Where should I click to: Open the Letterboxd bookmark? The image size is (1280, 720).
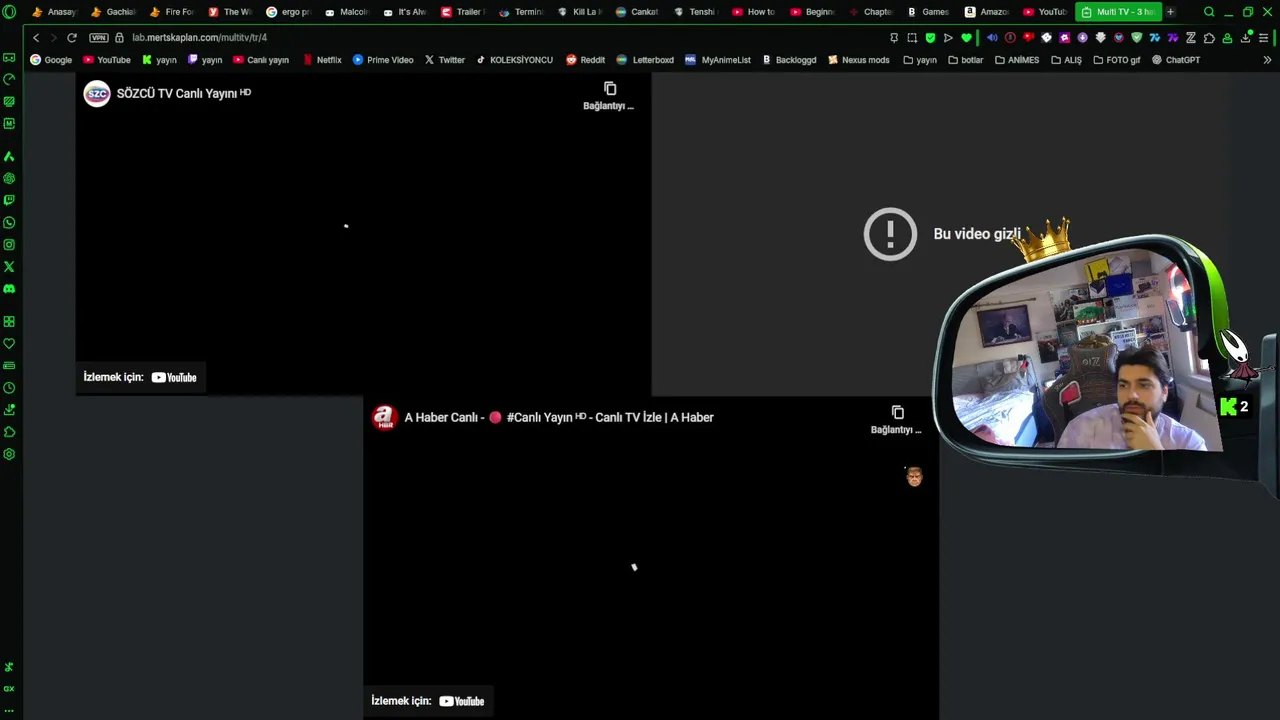point(645,60)
